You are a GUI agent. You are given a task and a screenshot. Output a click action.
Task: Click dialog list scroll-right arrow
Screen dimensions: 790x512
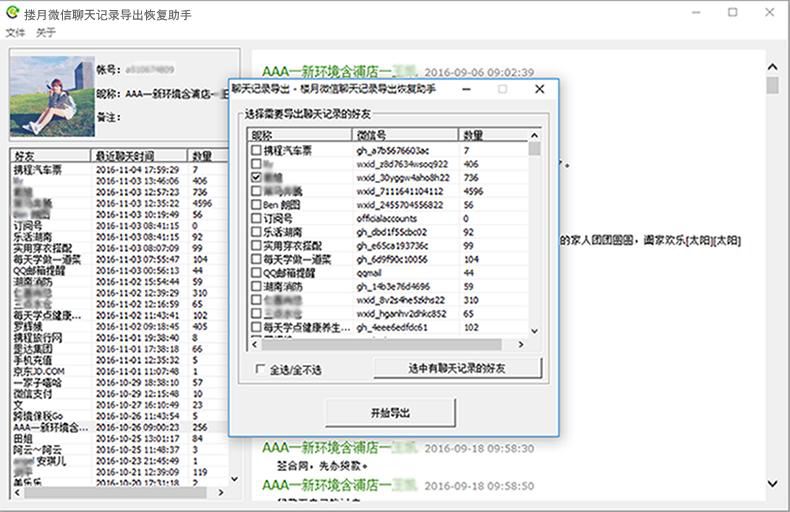click(521, 344)
